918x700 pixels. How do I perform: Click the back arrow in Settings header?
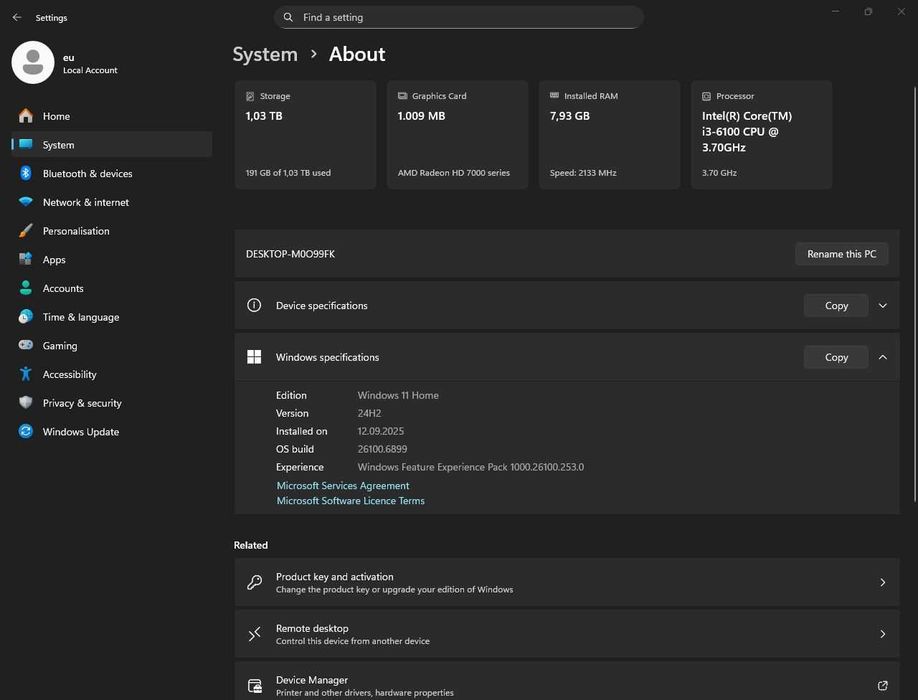[x=16, y=17]
